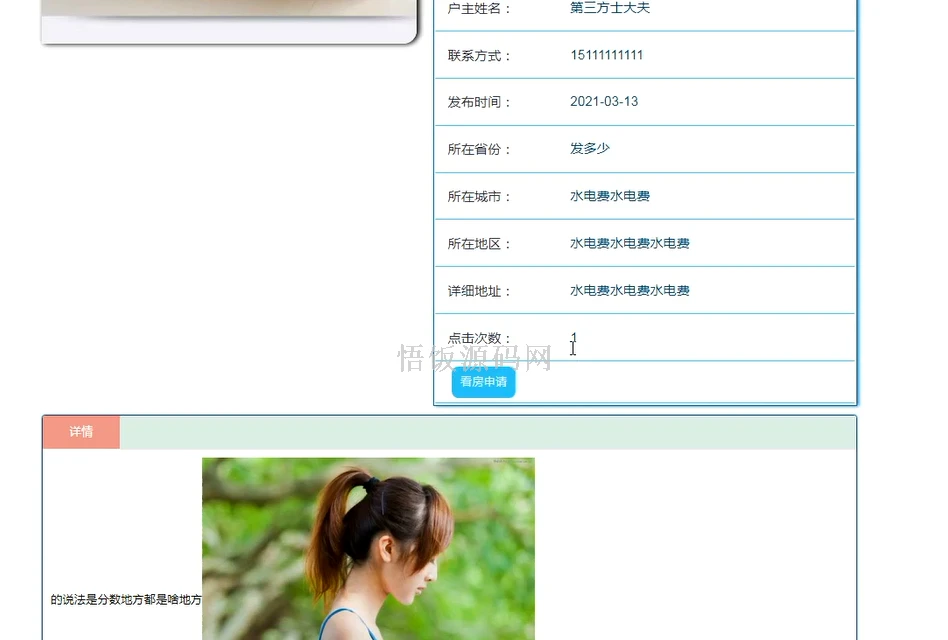Click the detailed address 水电费水电费水电费
This screenshot has width=948, height=640.
tap(630, 290)
